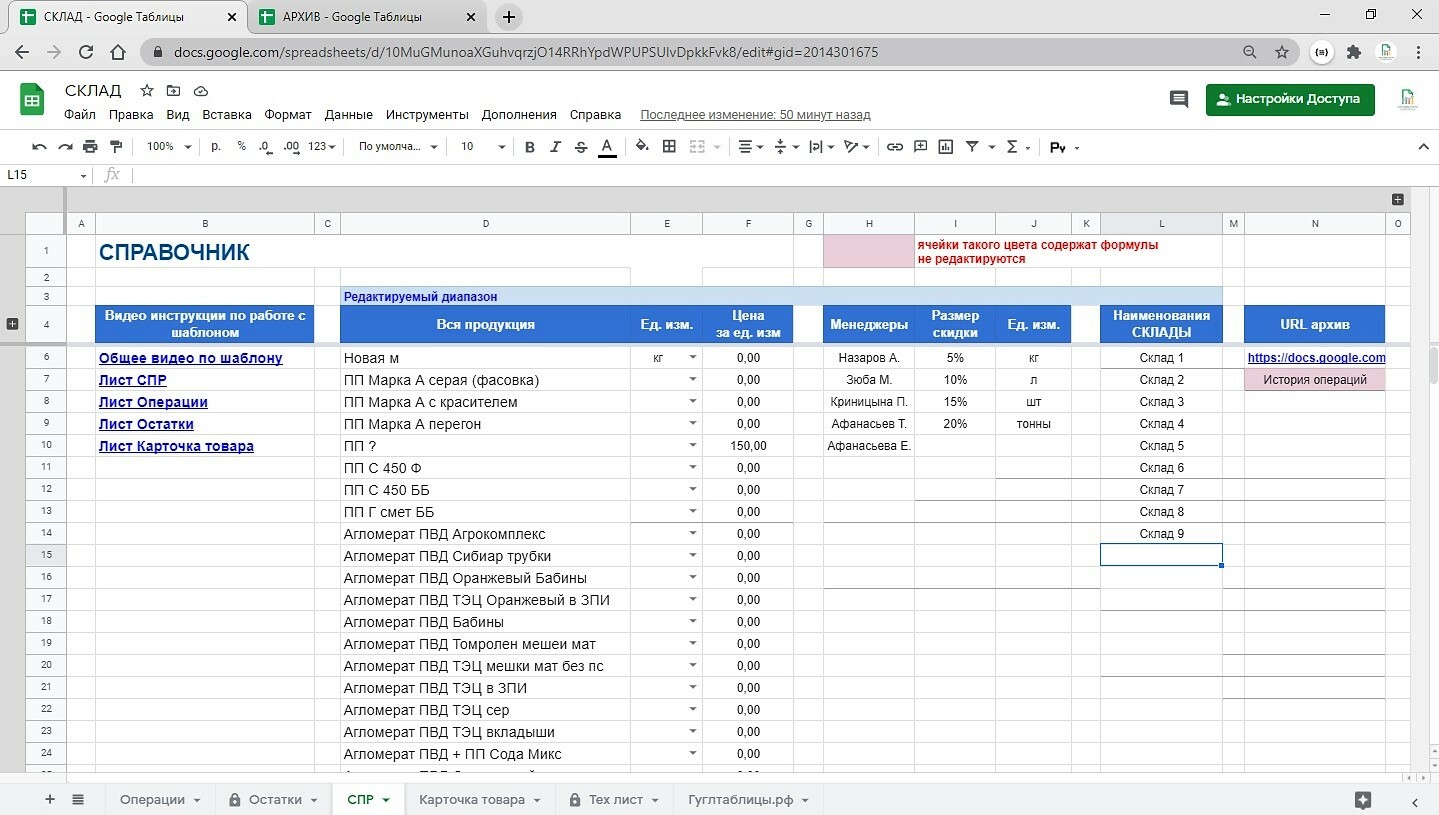This screenshot has height=815, width=1439.
Task: Format as currency (р.)
Action: [216, 147]
